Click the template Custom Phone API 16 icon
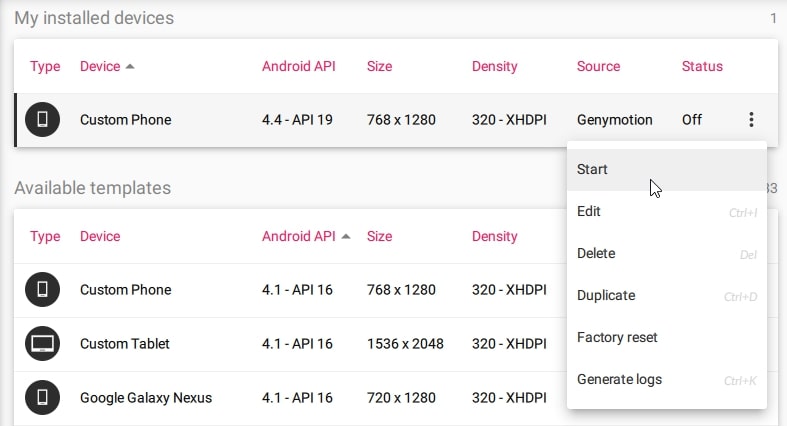This screenshot has width=787, height=426. point(43,290)
